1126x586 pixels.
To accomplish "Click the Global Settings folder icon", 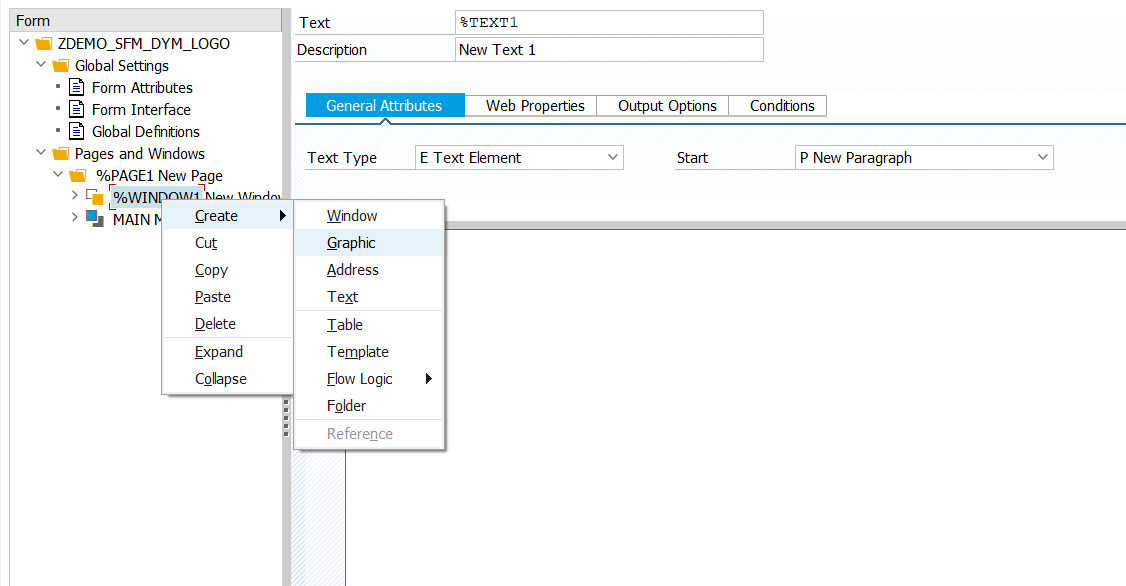I will tap(59, 66).
